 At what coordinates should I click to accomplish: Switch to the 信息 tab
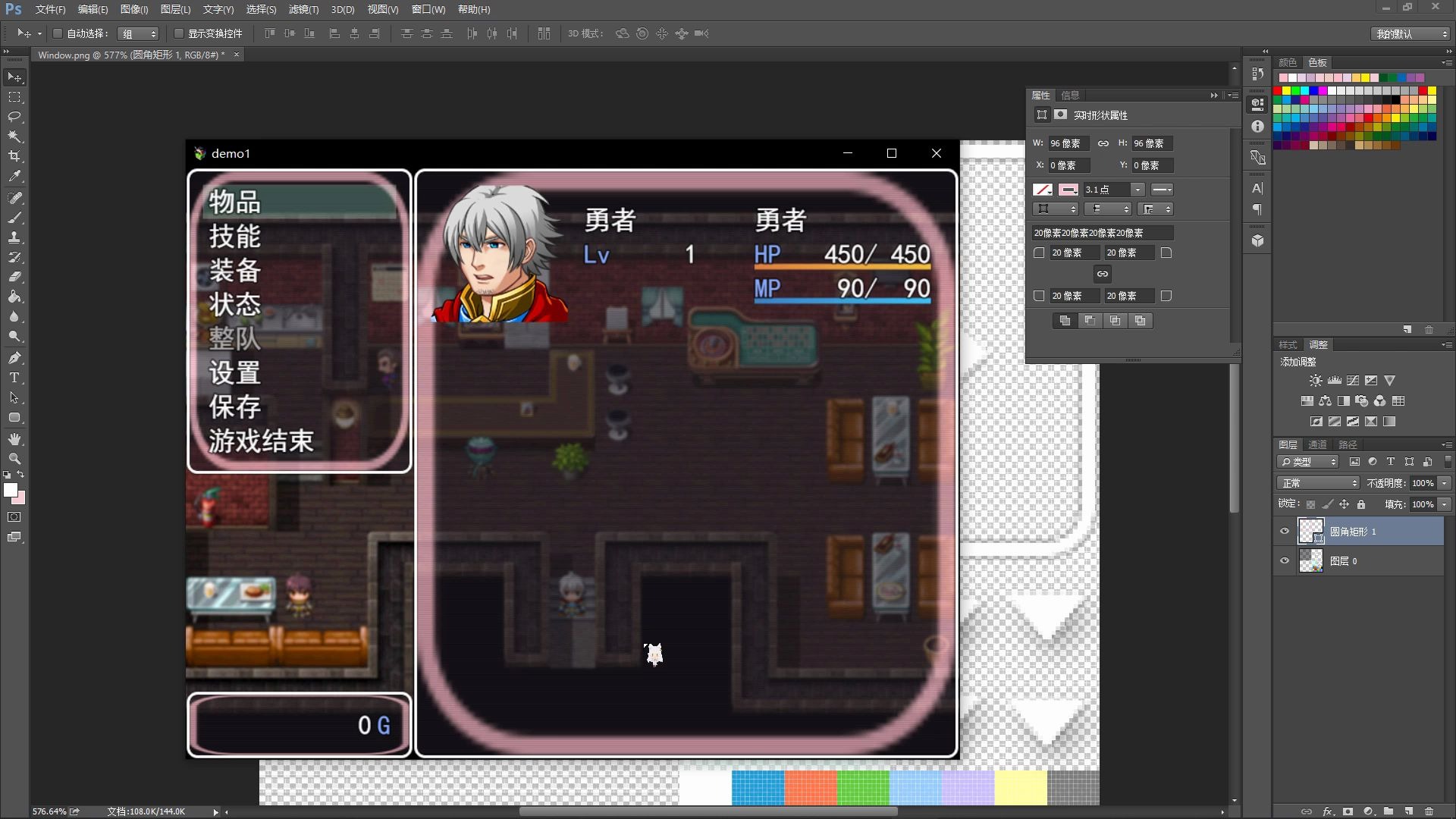pos(1070,95)
